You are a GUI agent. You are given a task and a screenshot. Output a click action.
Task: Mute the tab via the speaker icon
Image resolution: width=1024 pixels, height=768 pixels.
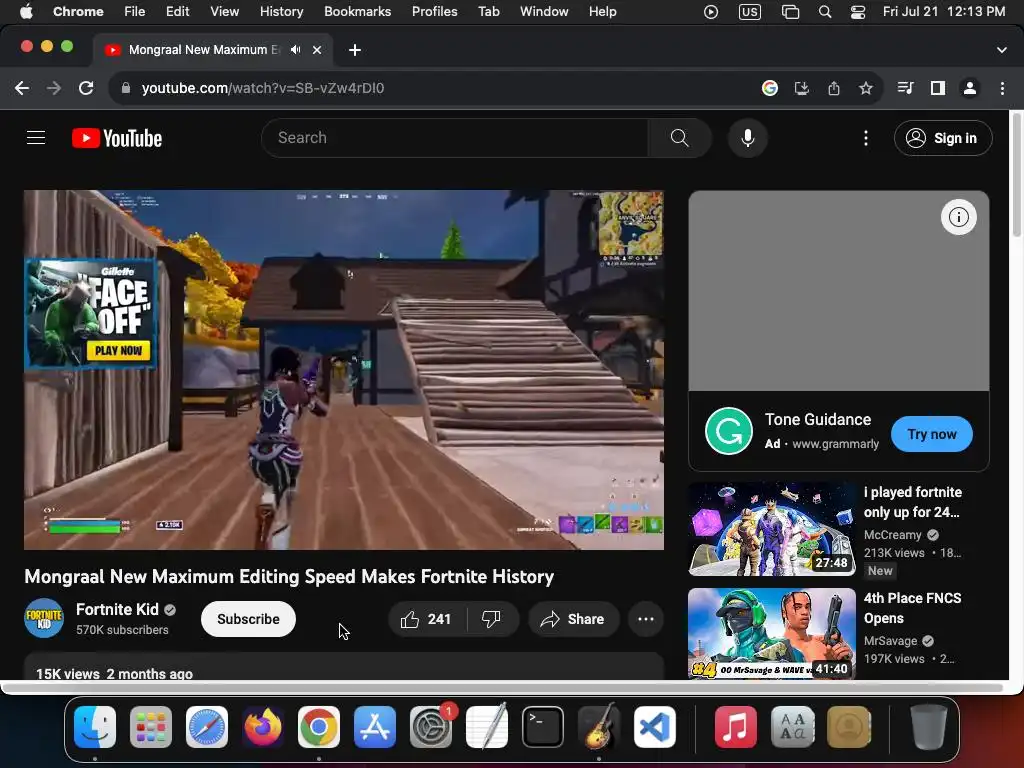[x=296, y=50]
